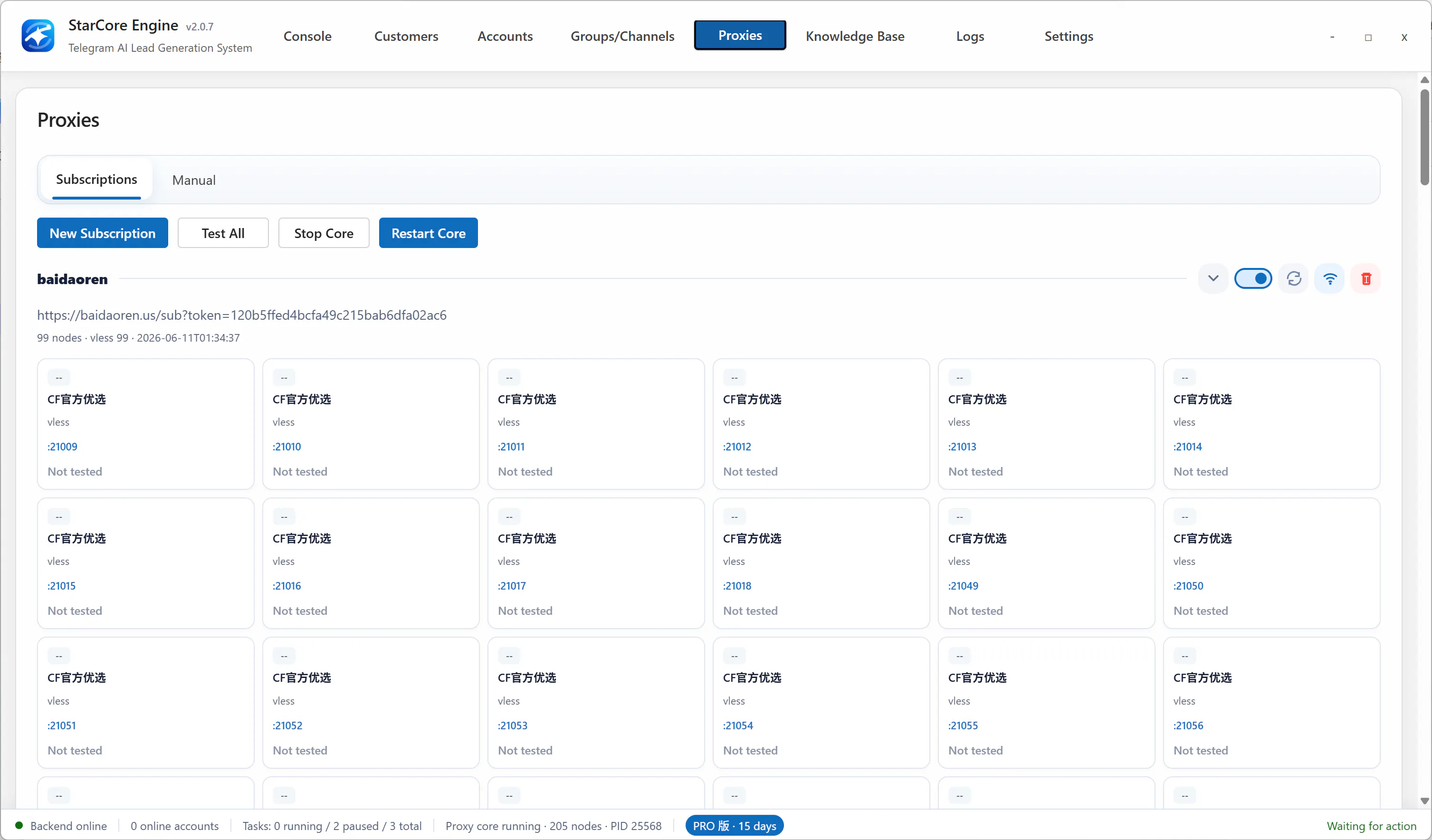Image resolution: width=1432 pixels, height=840 pixels.
Task: Delete the baidaoren subscription
Action: (1366, 278)
